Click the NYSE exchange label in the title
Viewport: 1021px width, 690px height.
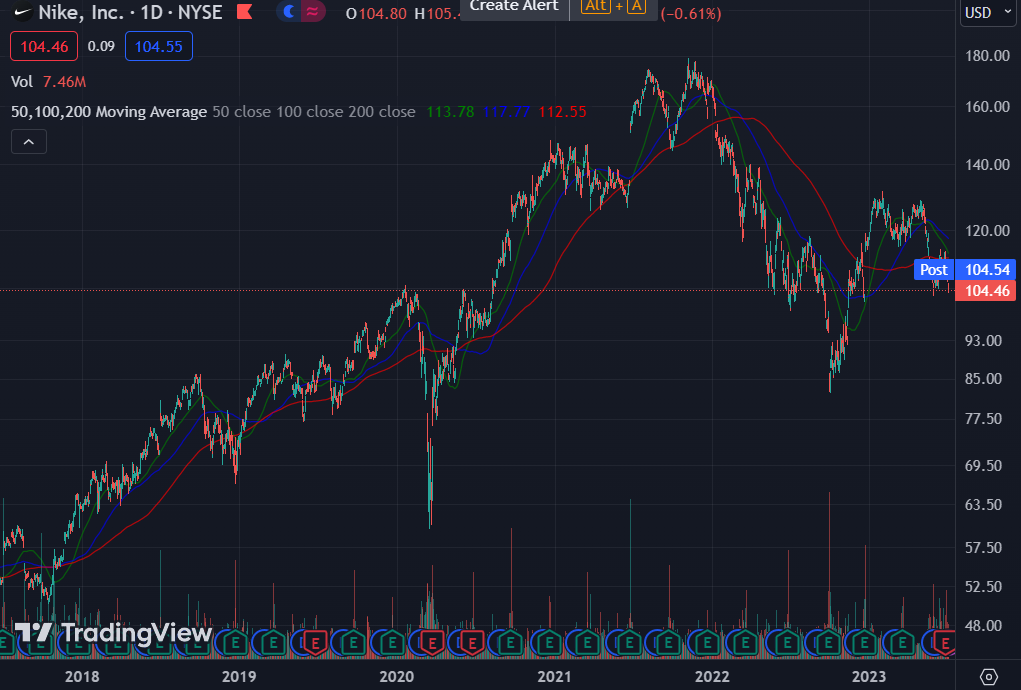pyautogui.click(x=200, y=12)
